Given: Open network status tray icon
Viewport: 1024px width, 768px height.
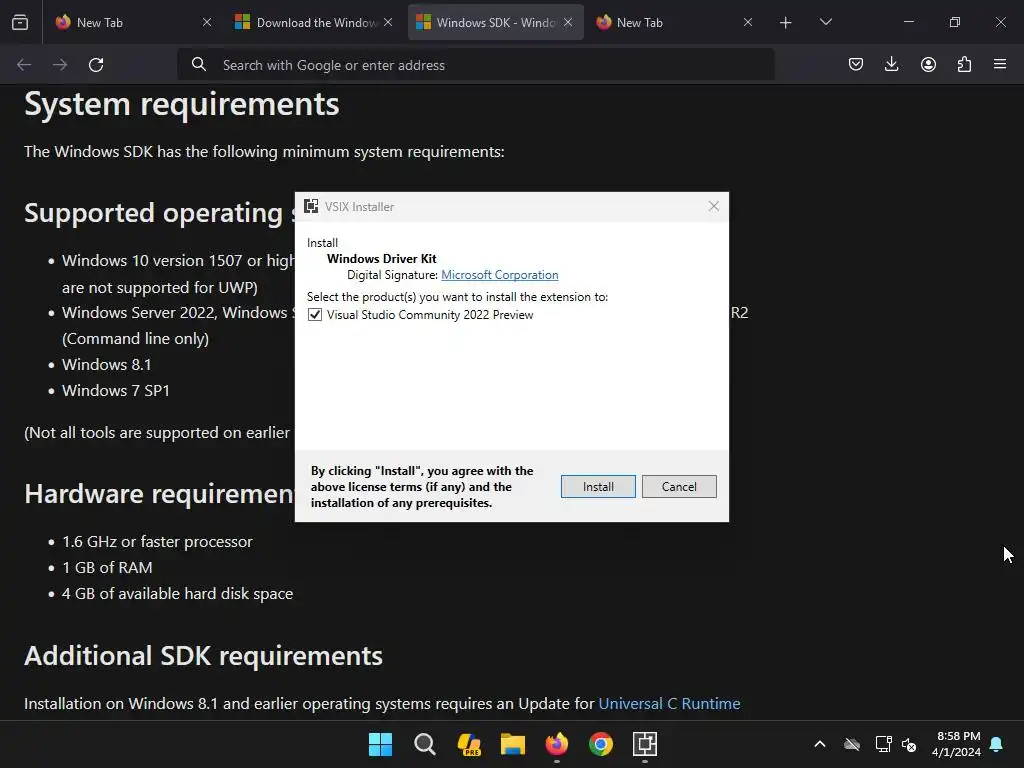Looking at the screenshot, I should [883, 744].
